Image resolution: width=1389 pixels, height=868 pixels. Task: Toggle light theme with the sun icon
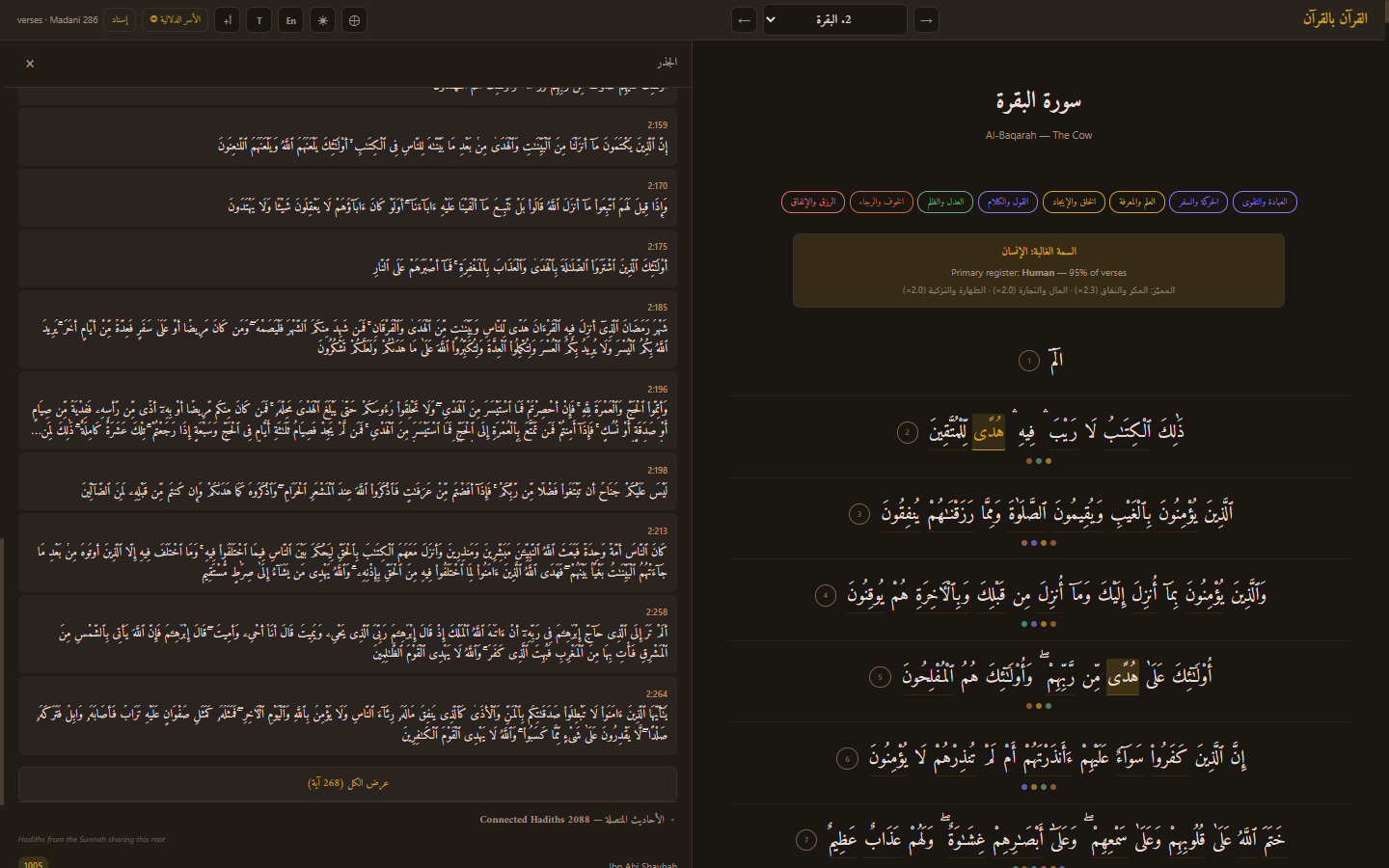point(322,19)
